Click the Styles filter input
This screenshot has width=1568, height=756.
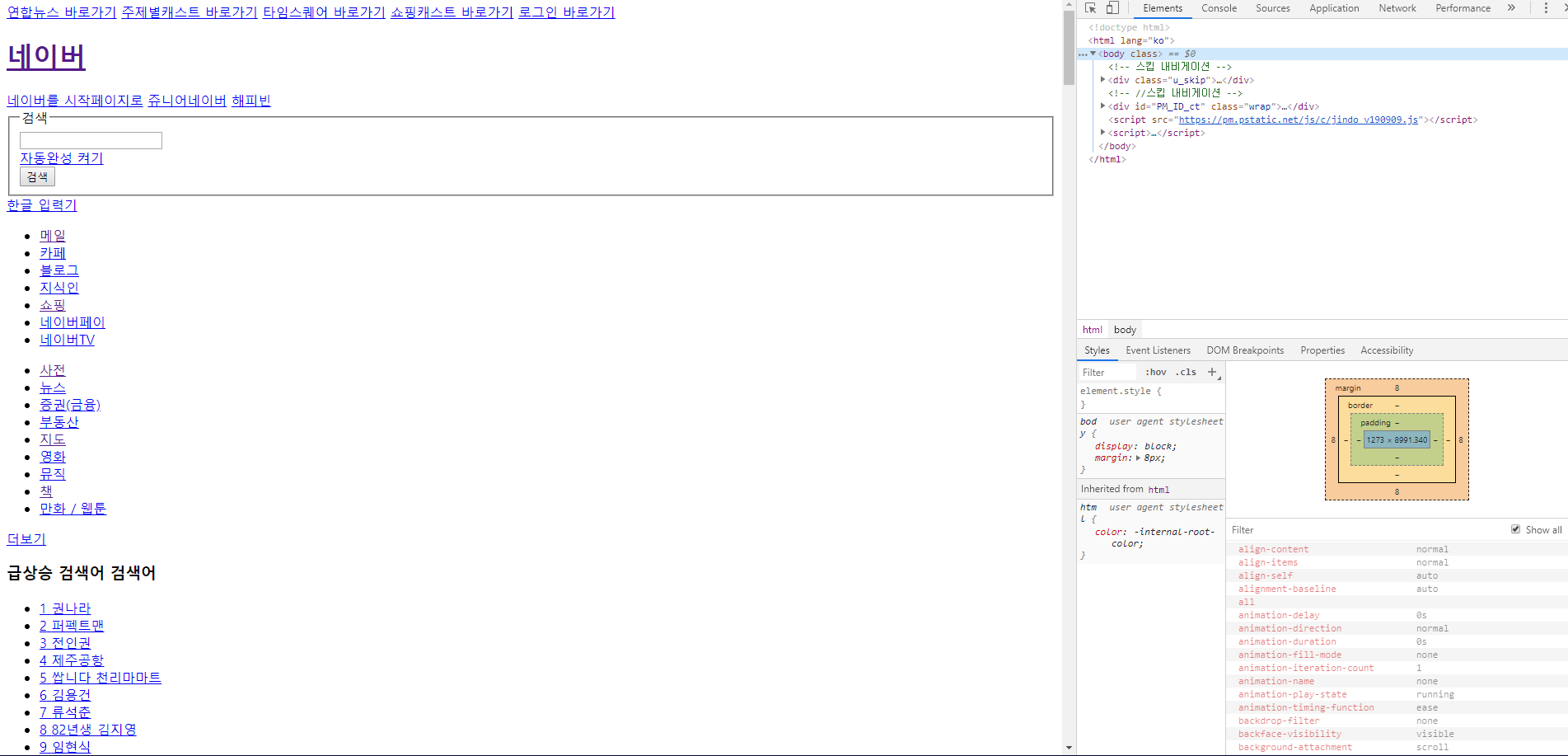point(1107,373)
